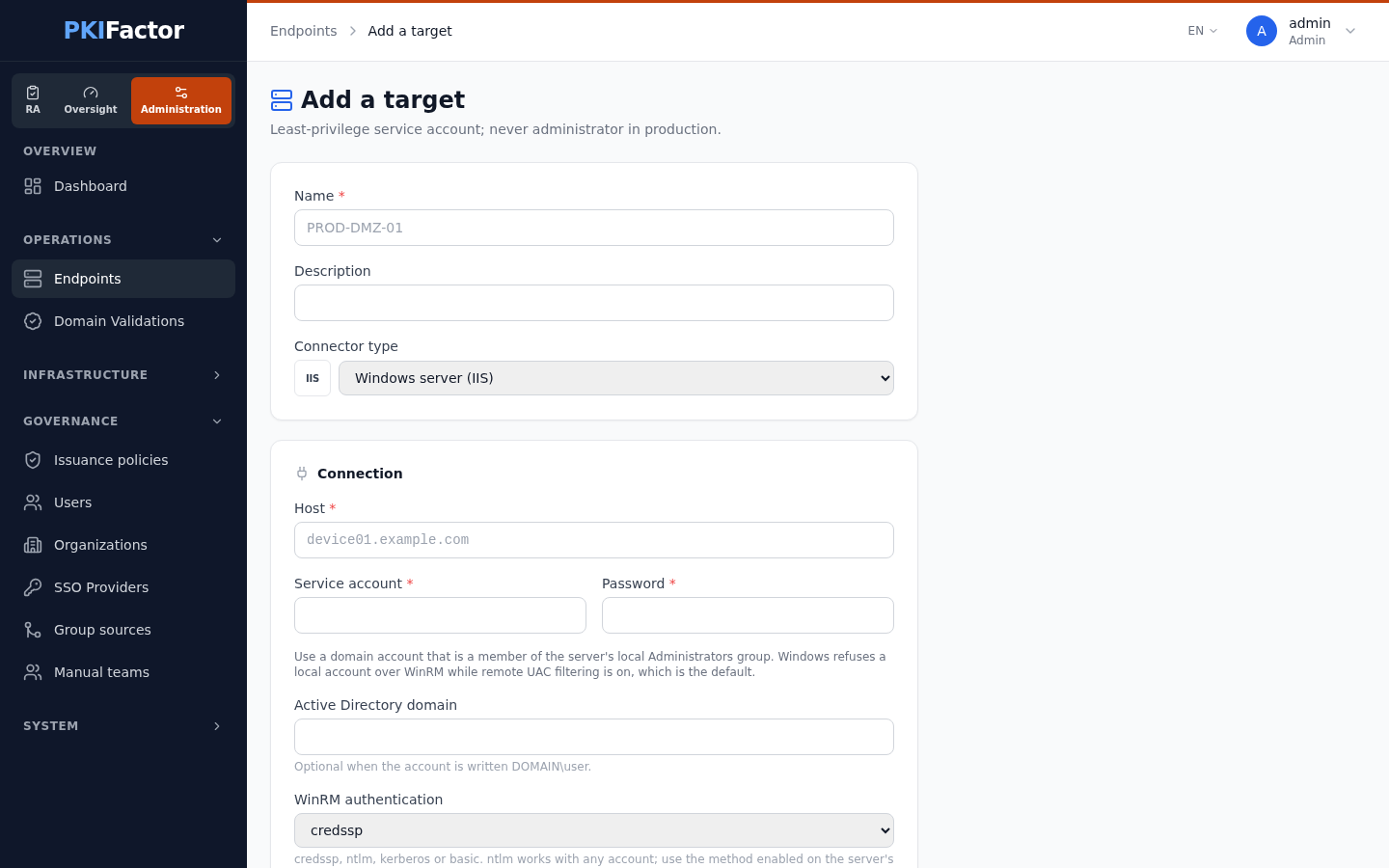Image resolution: width=1389 pixels, height=868 pixels.
Task: Open the WinRM authentication dropdown
Action: tap(594, 830)
